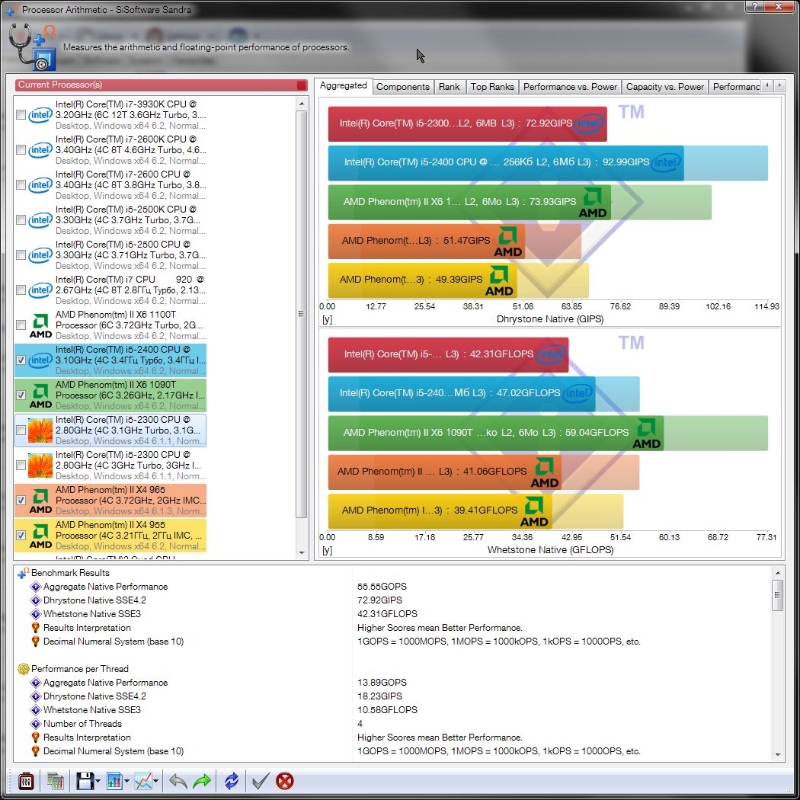The image size is (800, 800).
Task: Click the Intel logo beside i7 CPU 920
Action: tap(40, 290)
